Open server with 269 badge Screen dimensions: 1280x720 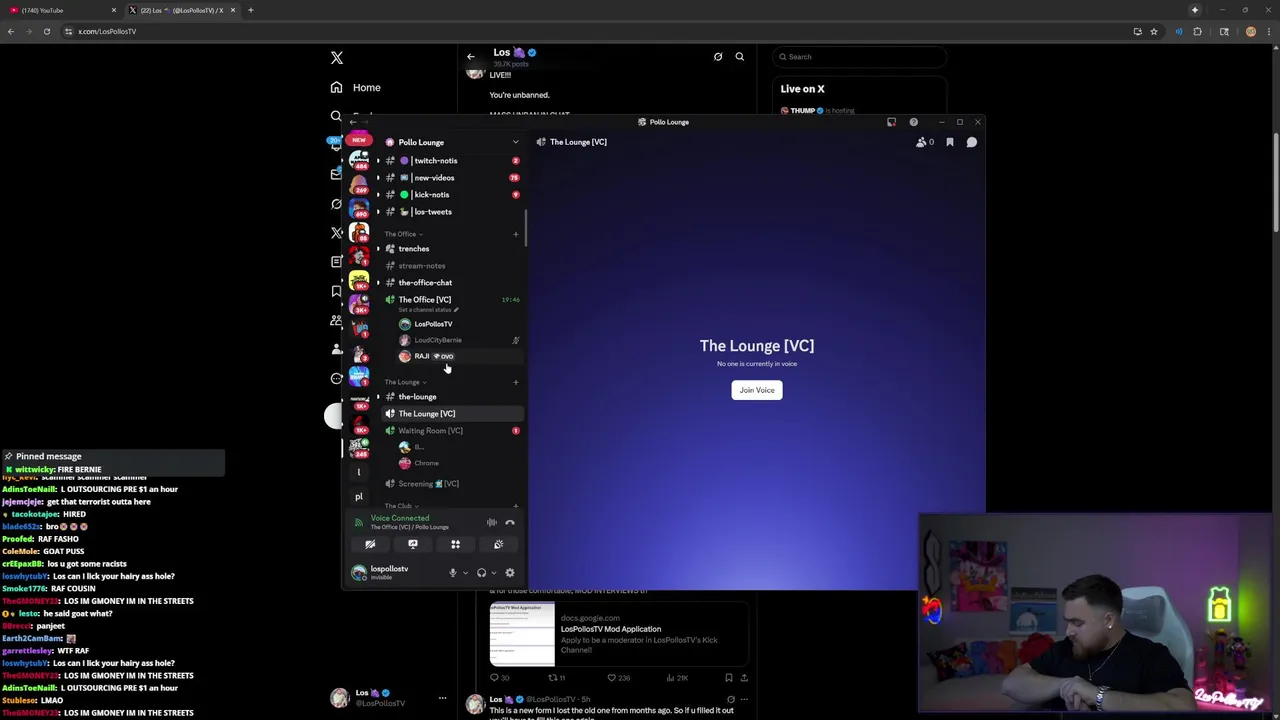359,185
